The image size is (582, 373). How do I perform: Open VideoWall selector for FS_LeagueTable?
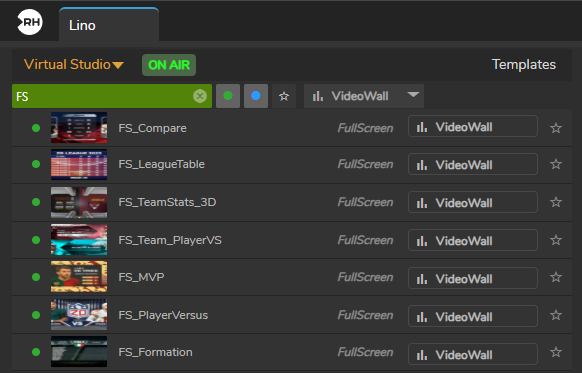473,164
